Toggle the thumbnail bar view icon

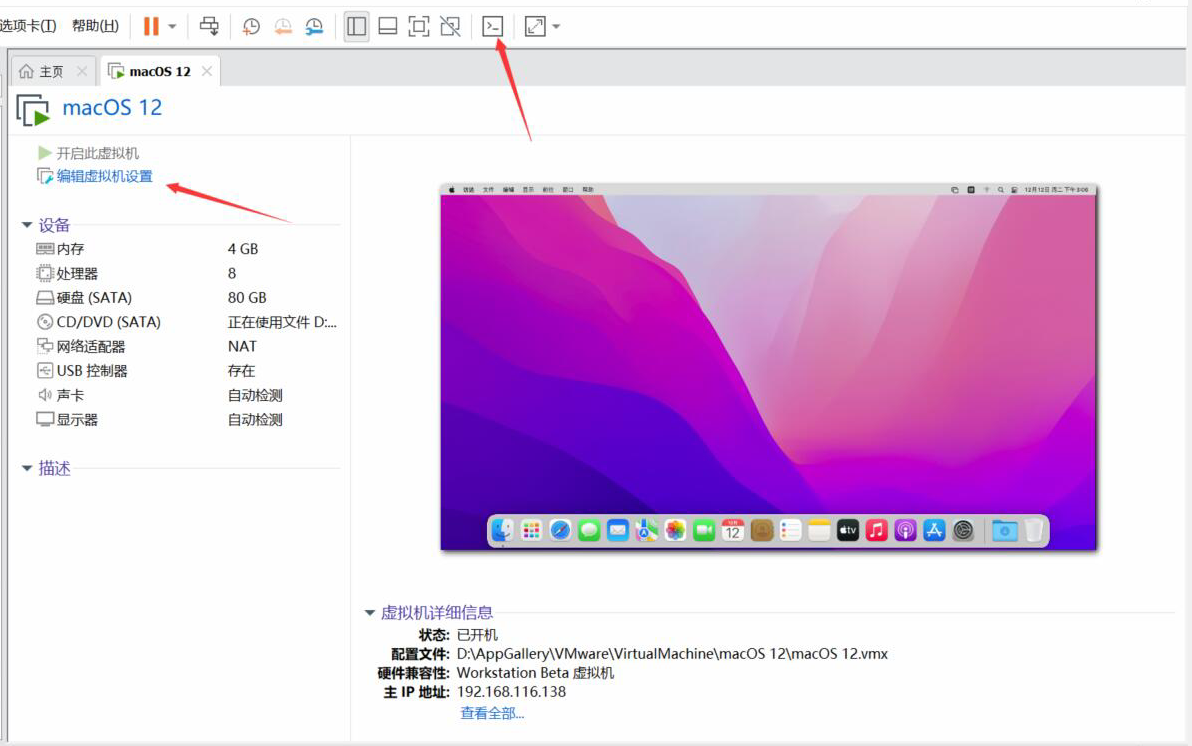pos(388,27)
